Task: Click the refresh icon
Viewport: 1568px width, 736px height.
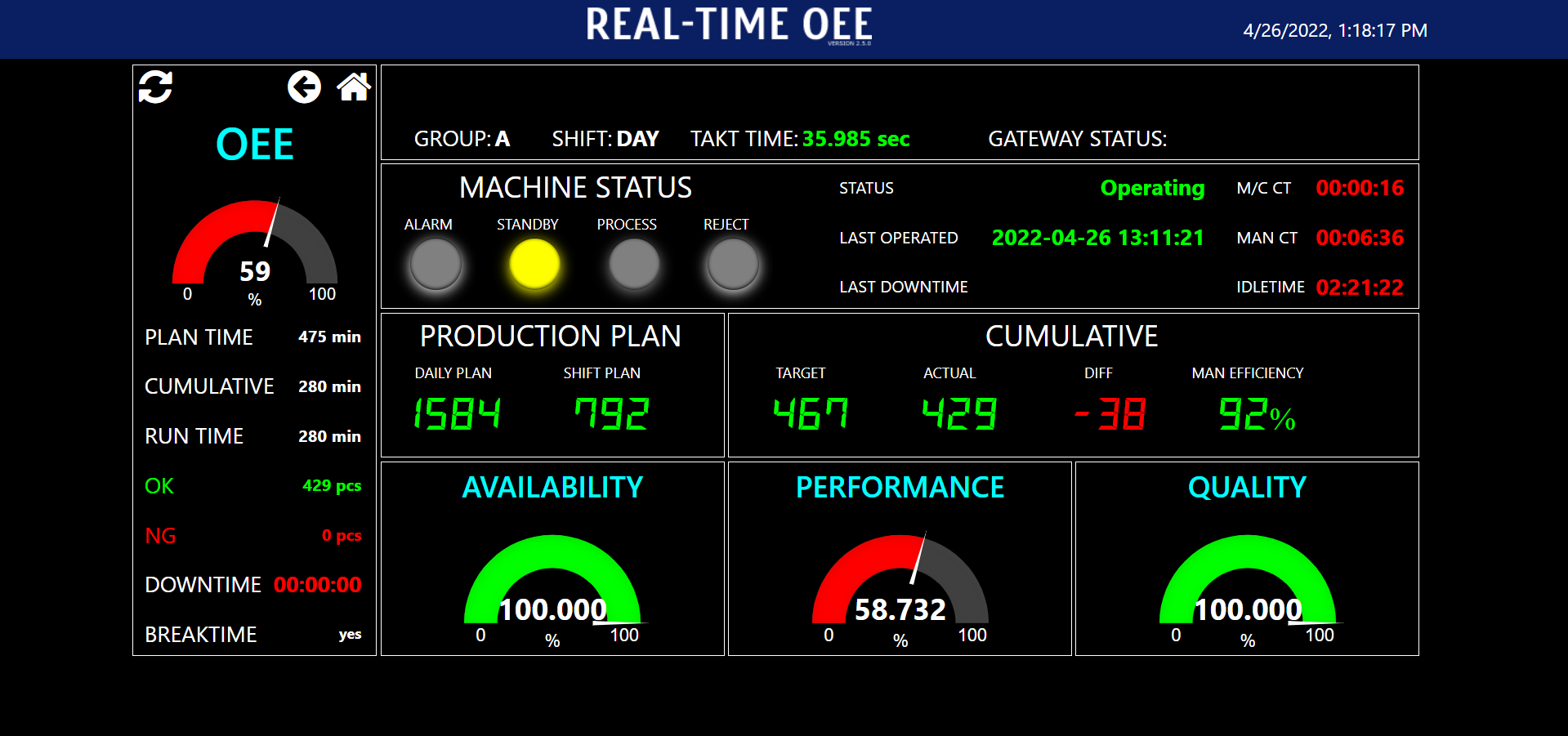Action: coord(155,87)
